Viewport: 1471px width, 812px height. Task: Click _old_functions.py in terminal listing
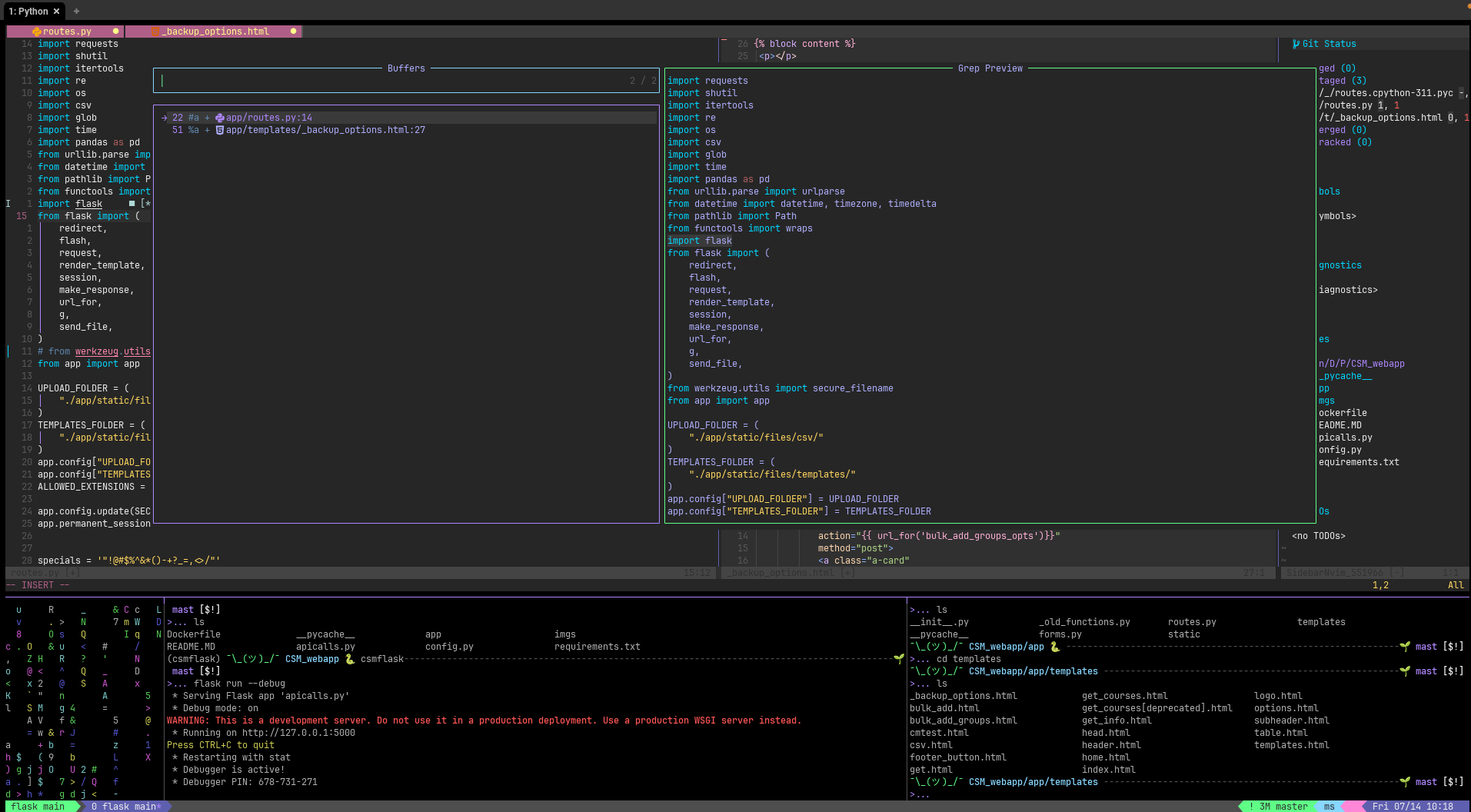1084,622
